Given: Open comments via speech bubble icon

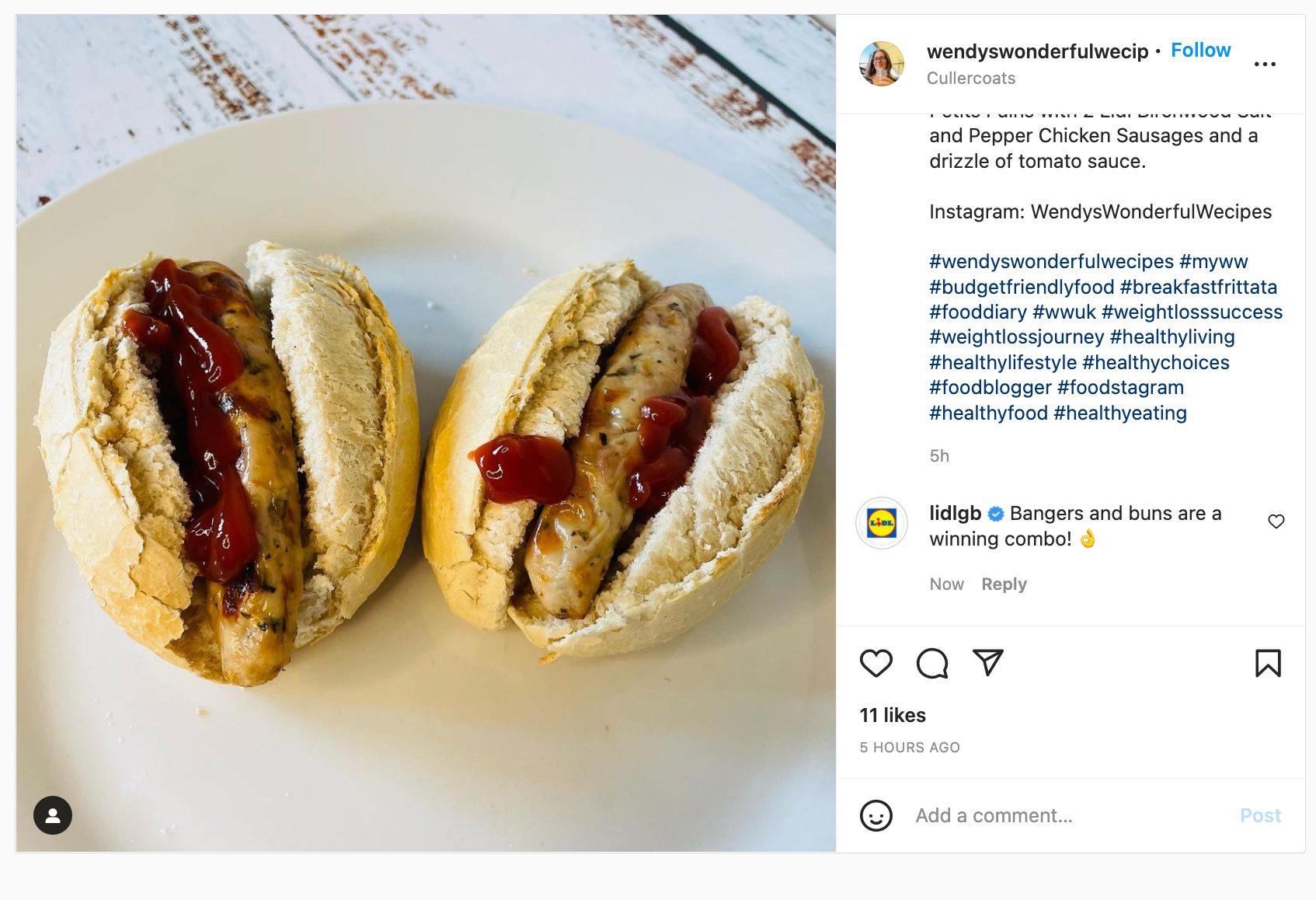Looking at the screenshot, I should [x=931, y=663].
